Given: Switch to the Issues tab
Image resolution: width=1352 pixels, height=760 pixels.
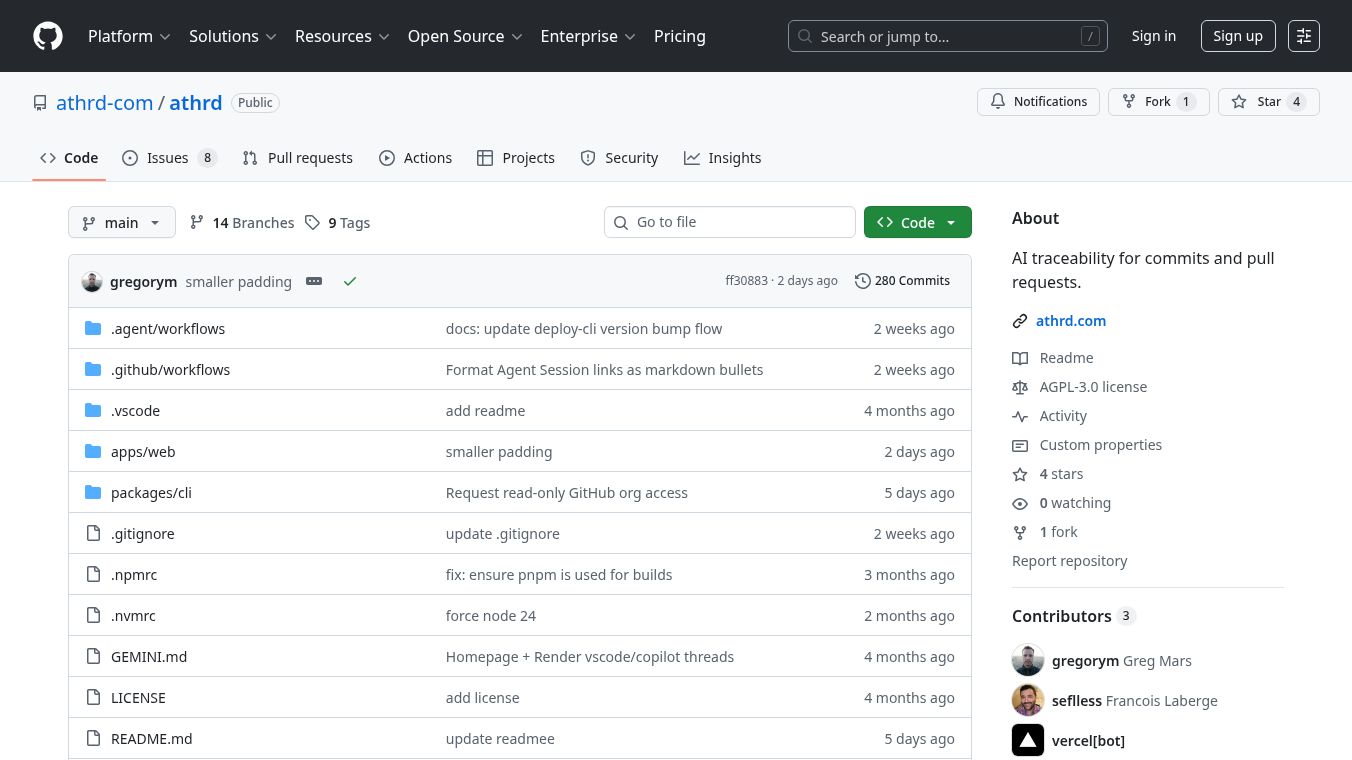Looking at the screenshot, I should pos(168,158).
